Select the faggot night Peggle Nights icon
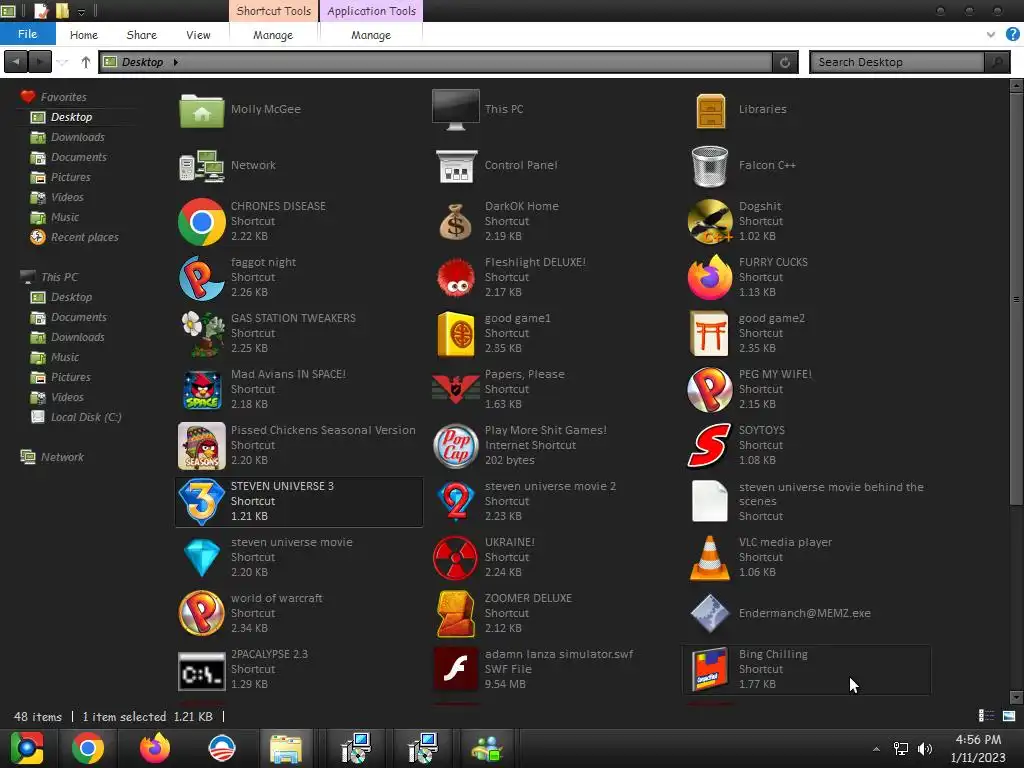 click(202, 278)
